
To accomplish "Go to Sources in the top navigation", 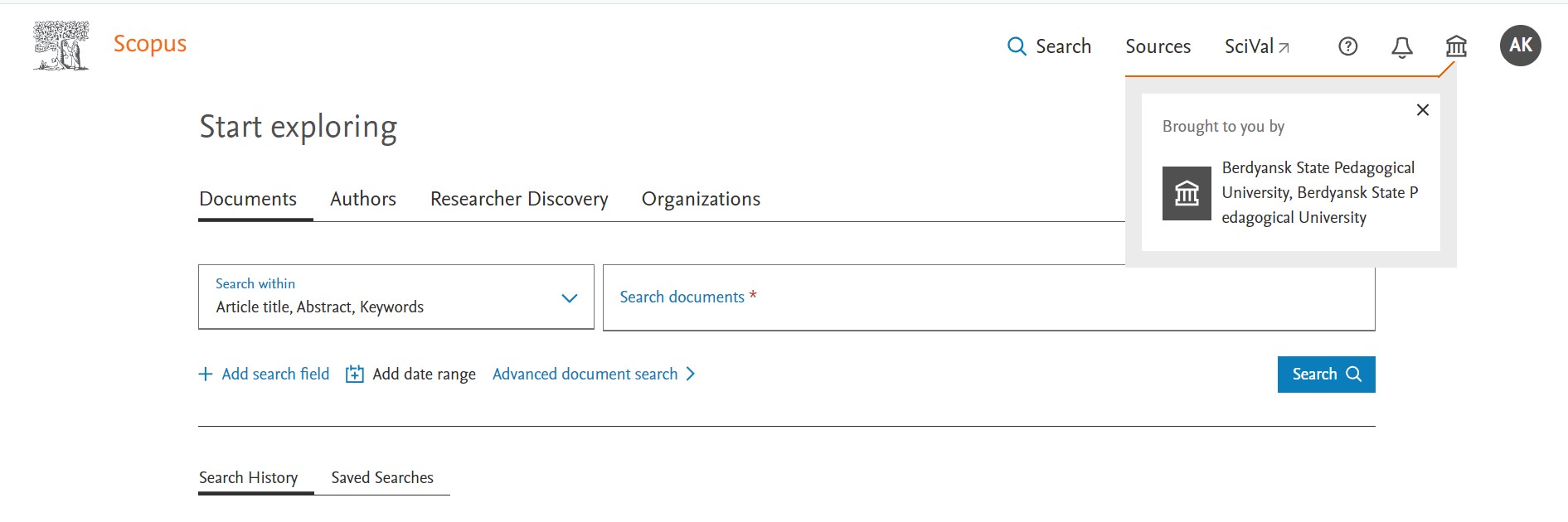I will pos(1158,46).
